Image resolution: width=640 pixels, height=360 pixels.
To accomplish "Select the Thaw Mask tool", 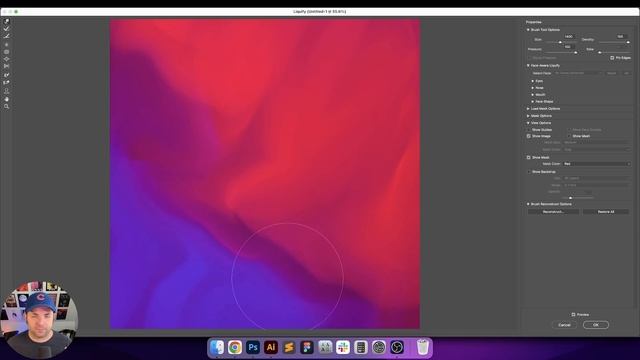I will [7, 82].
